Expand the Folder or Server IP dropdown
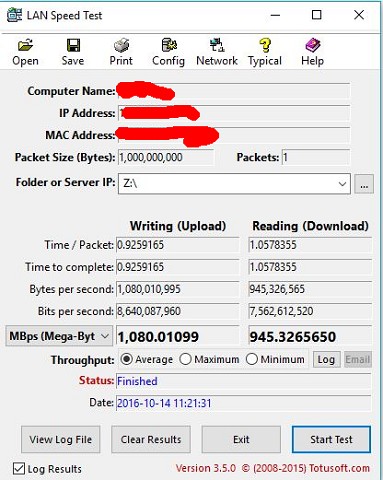The image size is (383, 480). [x=342, y=184]
